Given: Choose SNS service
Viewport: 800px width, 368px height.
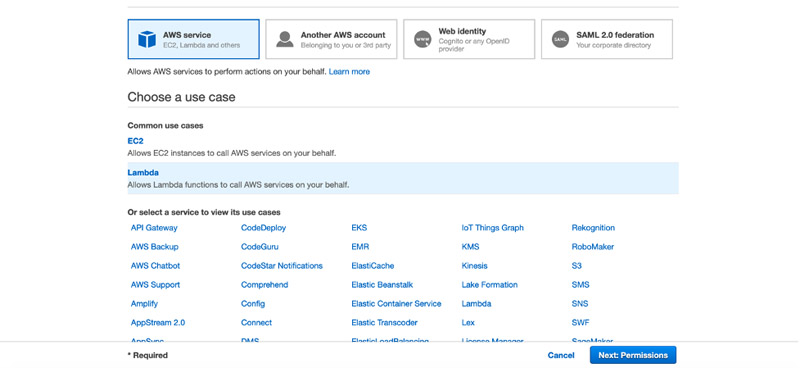Looking at the screenshot, I should pos(580,304).
